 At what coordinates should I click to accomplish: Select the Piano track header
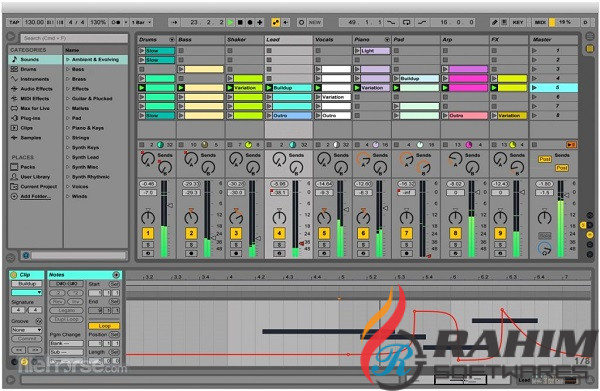(372, 40)
